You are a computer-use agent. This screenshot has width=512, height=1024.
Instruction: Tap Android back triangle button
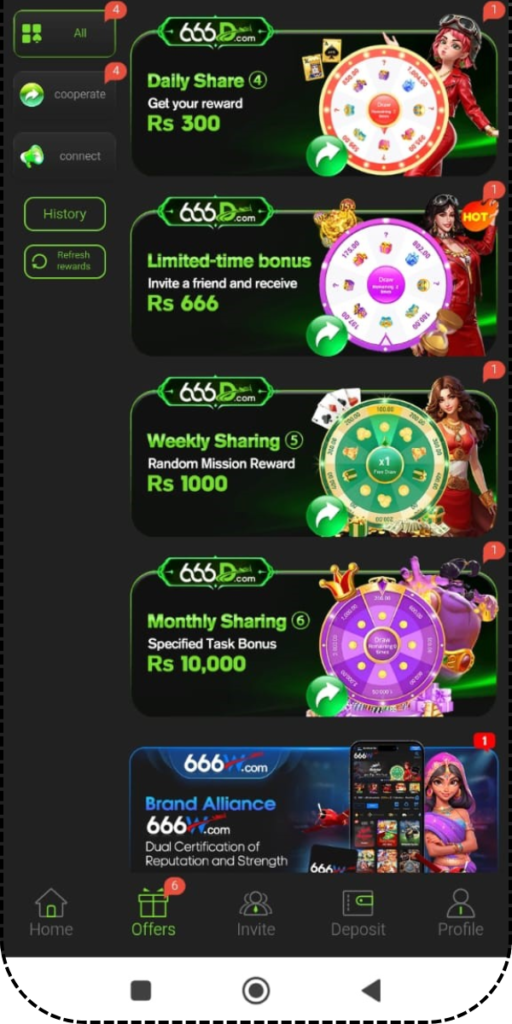(371, 990)
